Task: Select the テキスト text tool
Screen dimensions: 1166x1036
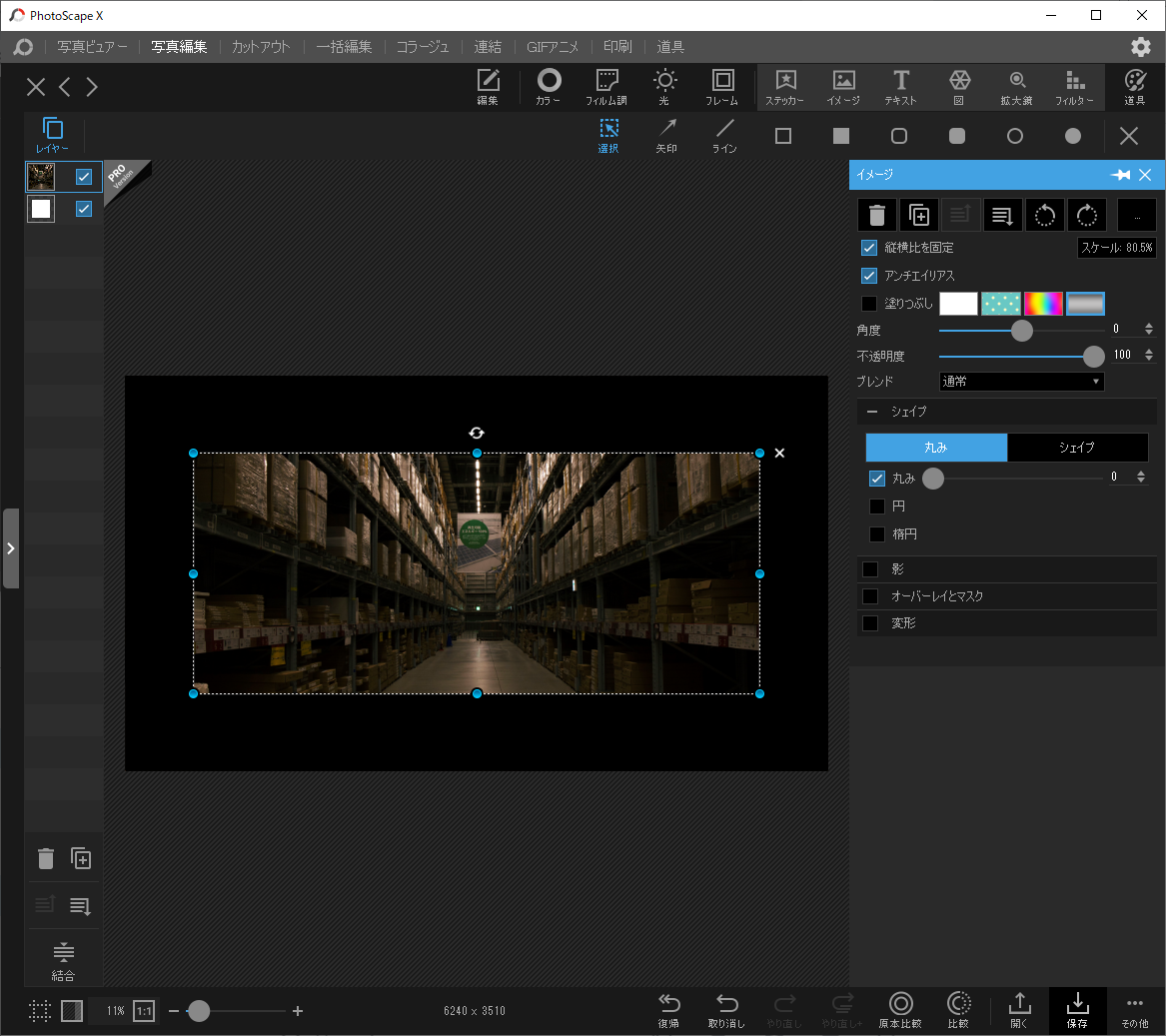Action: tap(900, 87)
